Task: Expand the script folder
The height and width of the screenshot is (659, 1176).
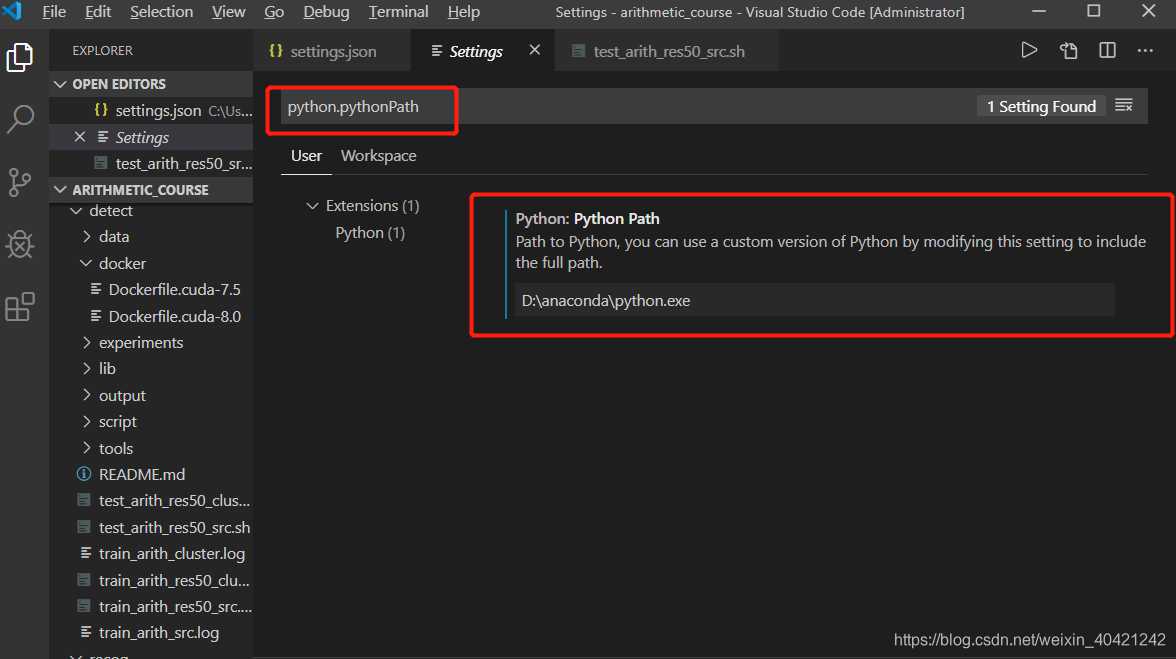Action: pos(87,421)
